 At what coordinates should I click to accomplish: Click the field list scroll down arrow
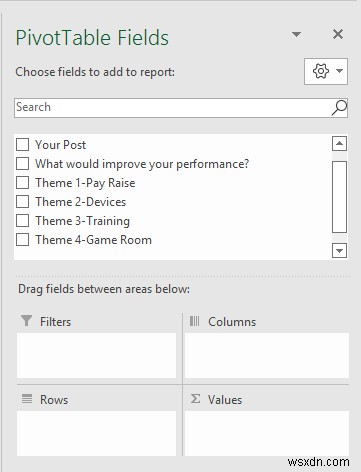(x=339, y=250)
